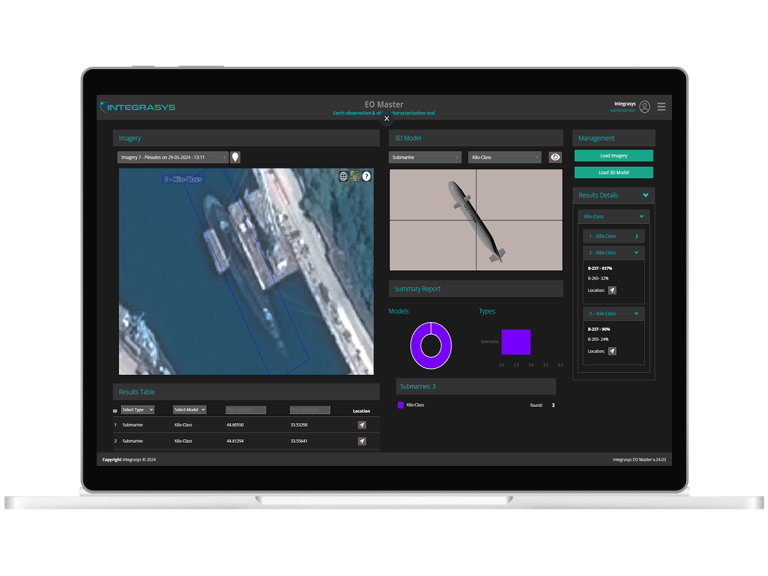The width and height of the screenshot is (768, 576).
Task: Click the purple Kilo-Class legend swatch
Action: pos(400,405)
